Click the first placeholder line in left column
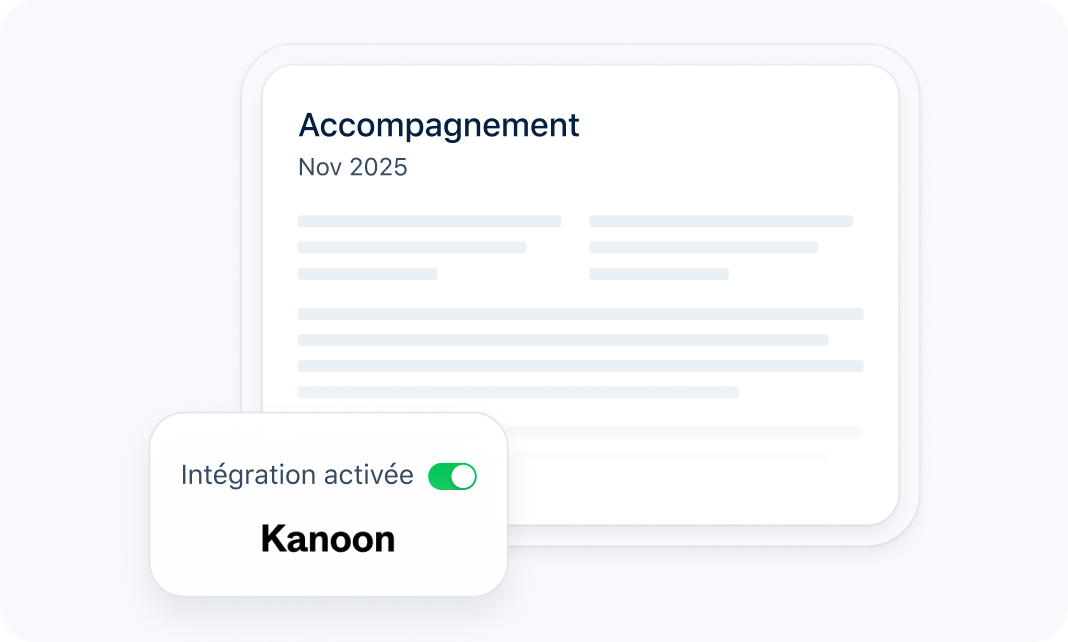Viewport: 1068px width, 642px height. coord(429,221)
